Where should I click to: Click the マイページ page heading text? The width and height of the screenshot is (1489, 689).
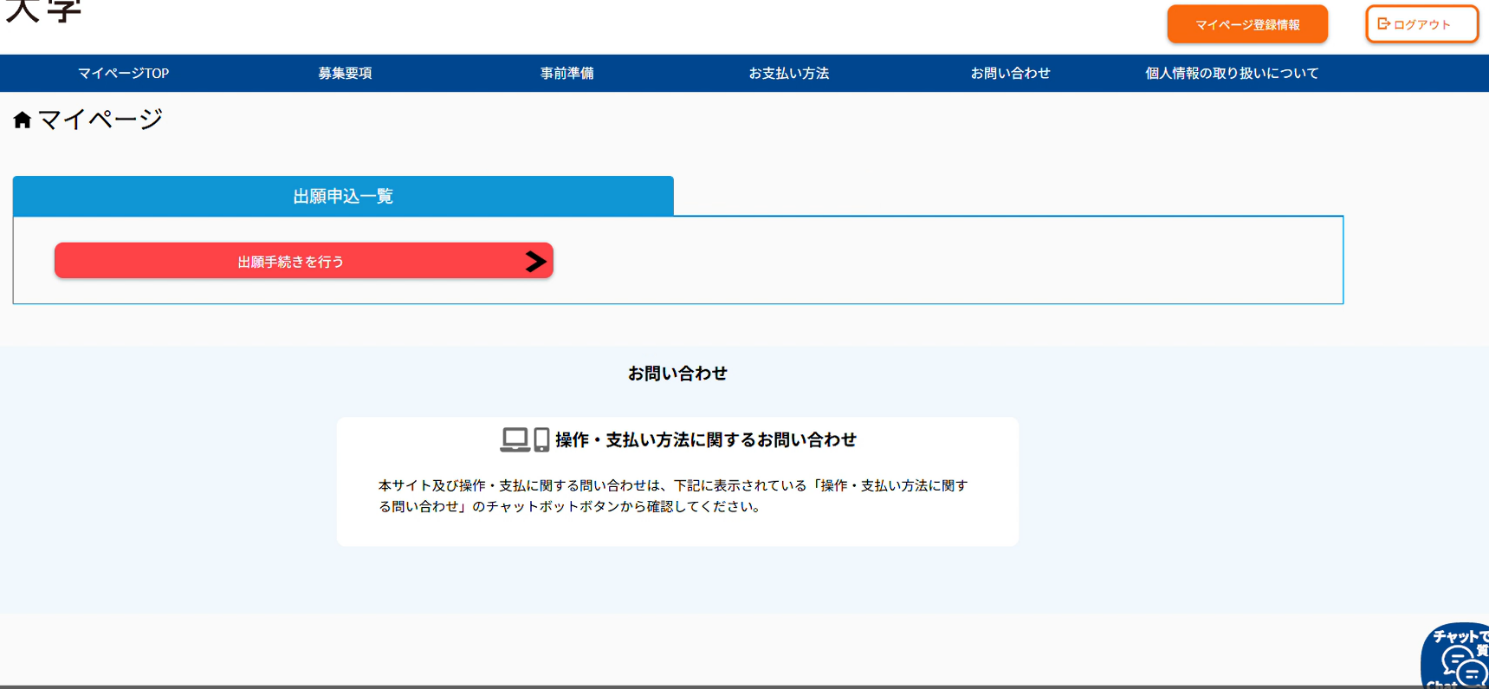click(100, 120)
